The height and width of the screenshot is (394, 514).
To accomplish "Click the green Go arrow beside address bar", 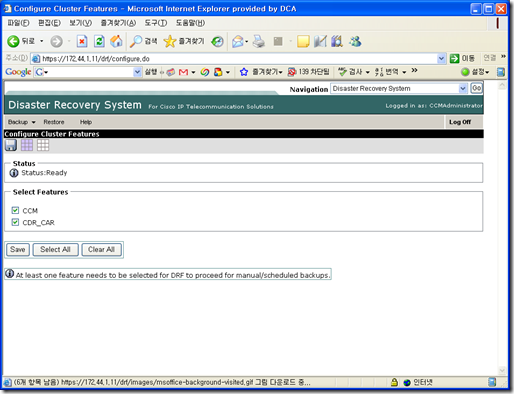I will tap(454, 59).
